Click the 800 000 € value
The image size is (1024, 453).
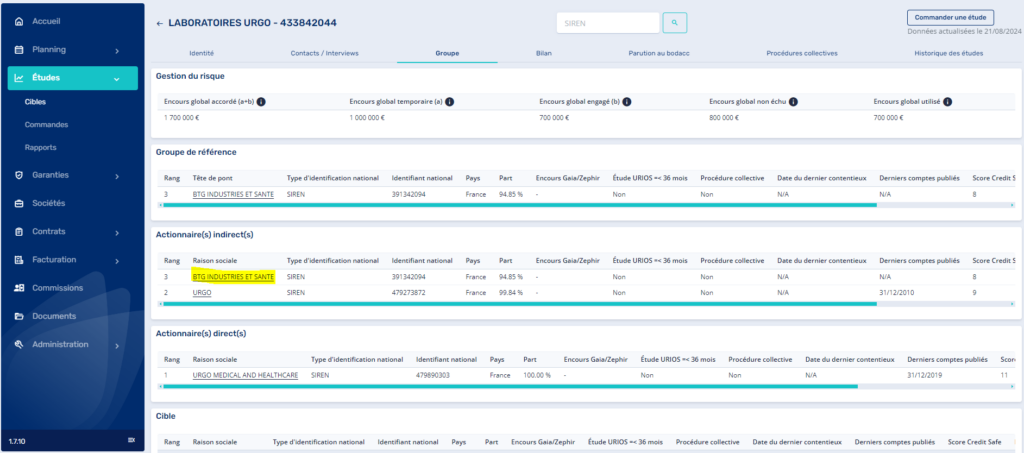tap(724, 118)
